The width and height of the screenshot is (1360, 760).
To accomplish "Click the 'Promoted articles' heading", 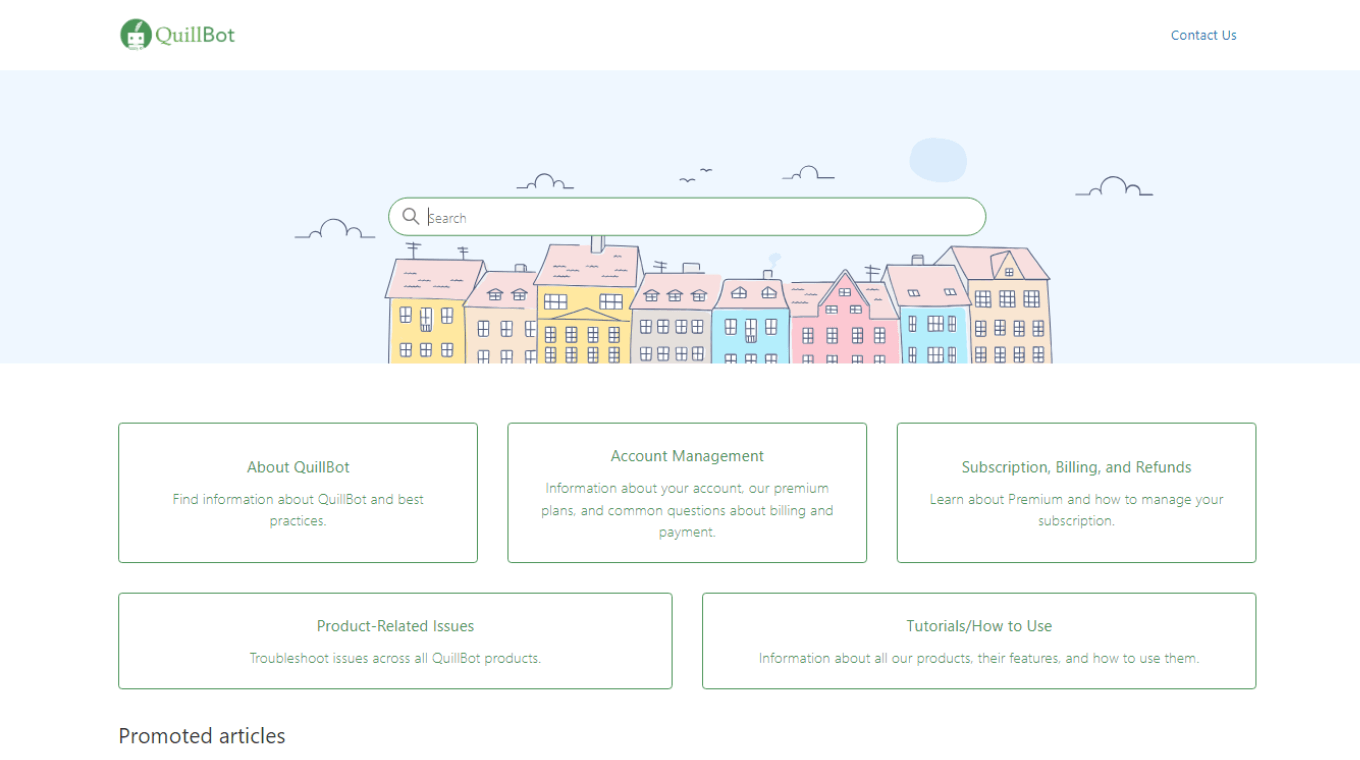I will coord(202,736).
